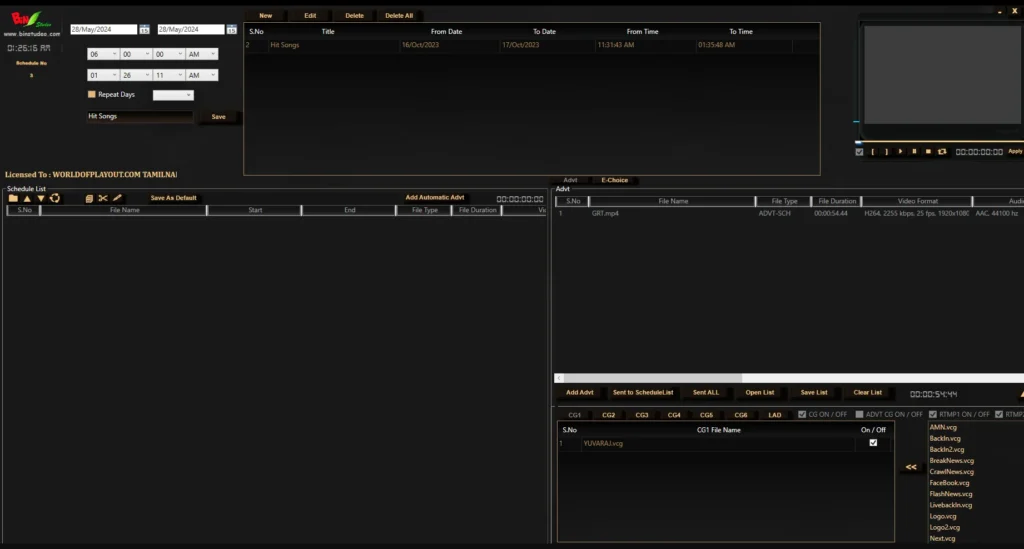Screen dimensions: 1024x549
Task: Click Add Automatic Advt
Action: point(435,198)
